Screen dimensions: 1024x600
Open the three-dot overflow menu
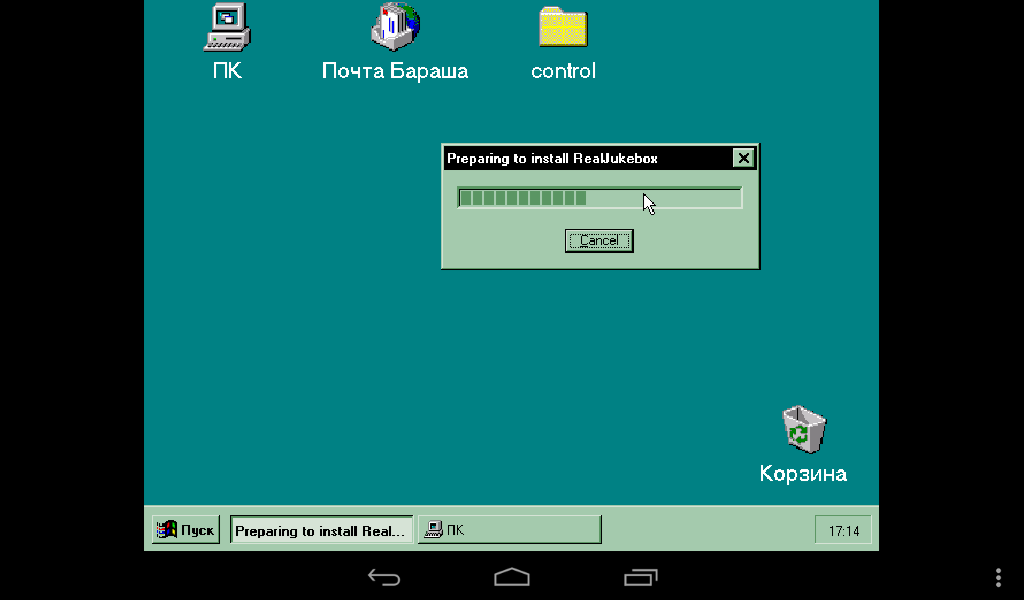998,577
